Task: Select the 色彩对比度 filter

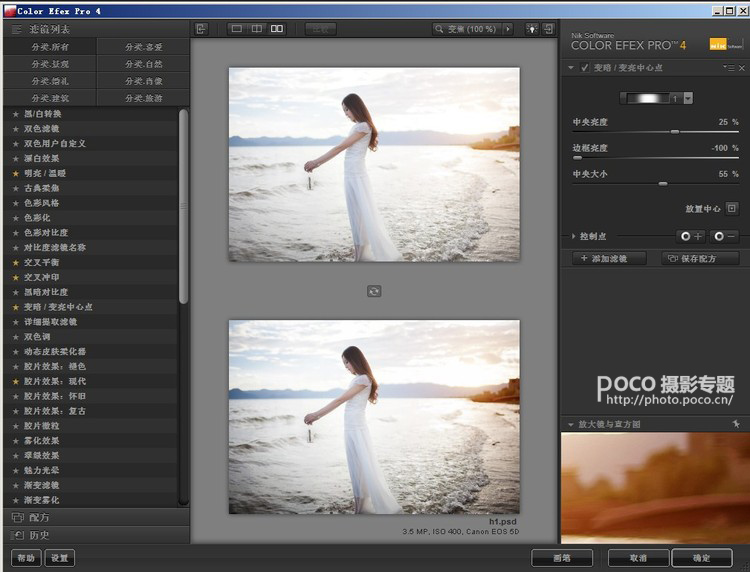Action: (x=91, y=232)
